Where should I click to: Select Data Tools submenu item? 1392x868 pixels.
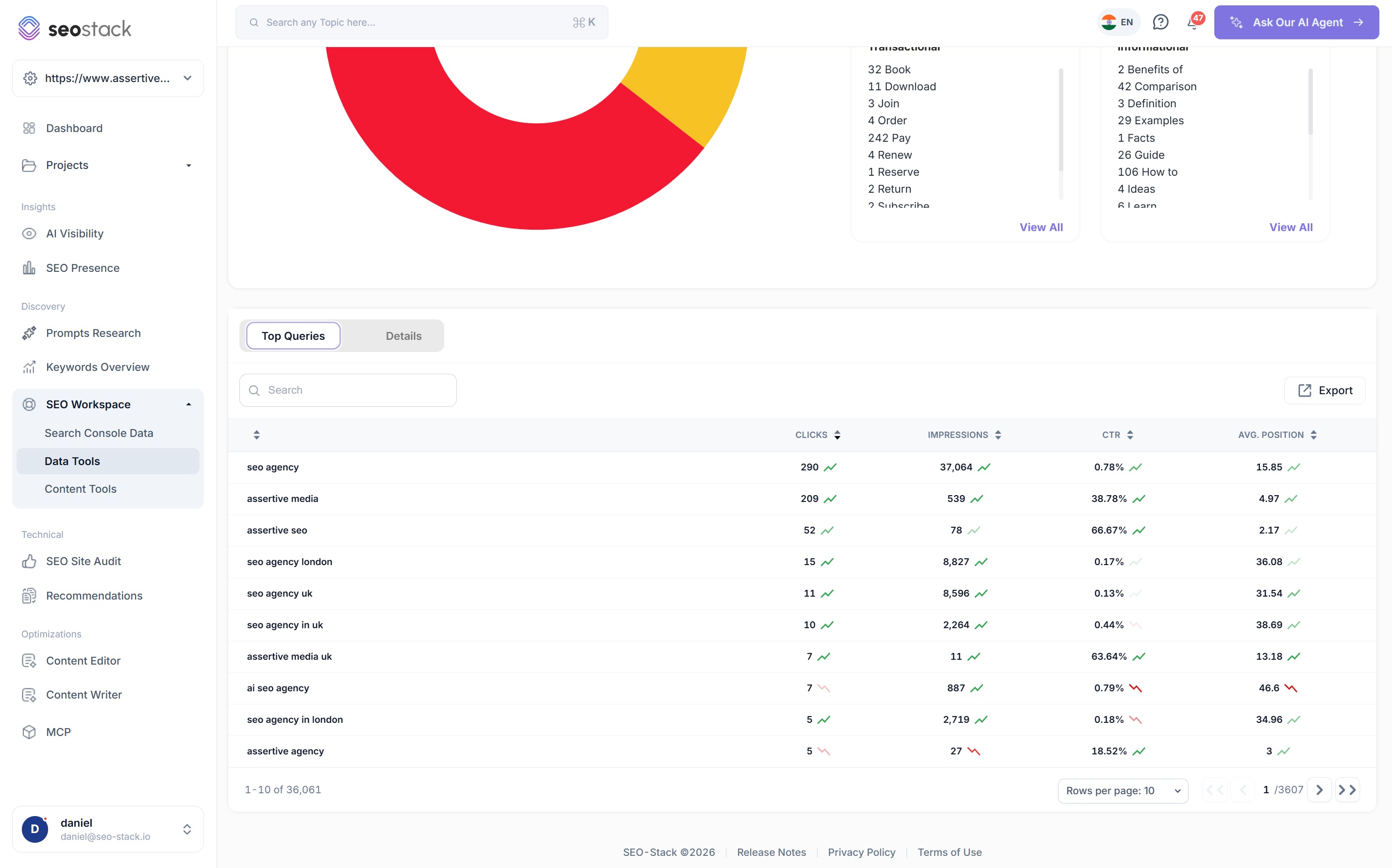(108, 461)
